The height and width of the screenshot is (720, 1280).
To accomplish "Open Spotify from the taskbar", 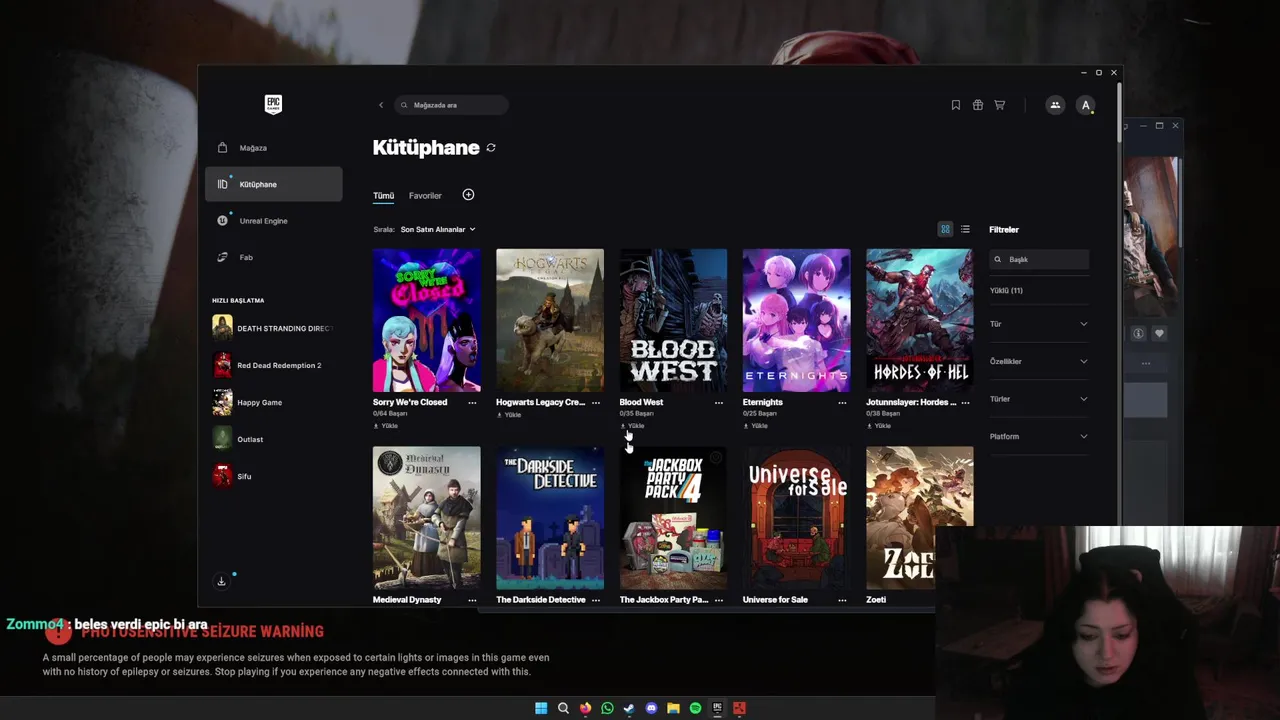I will (x=695, y=708).
